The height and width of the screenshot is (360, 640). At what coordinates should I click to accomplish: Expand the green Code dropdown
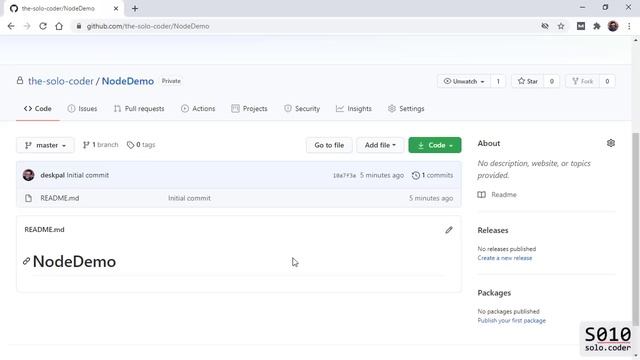pos(435,145)
